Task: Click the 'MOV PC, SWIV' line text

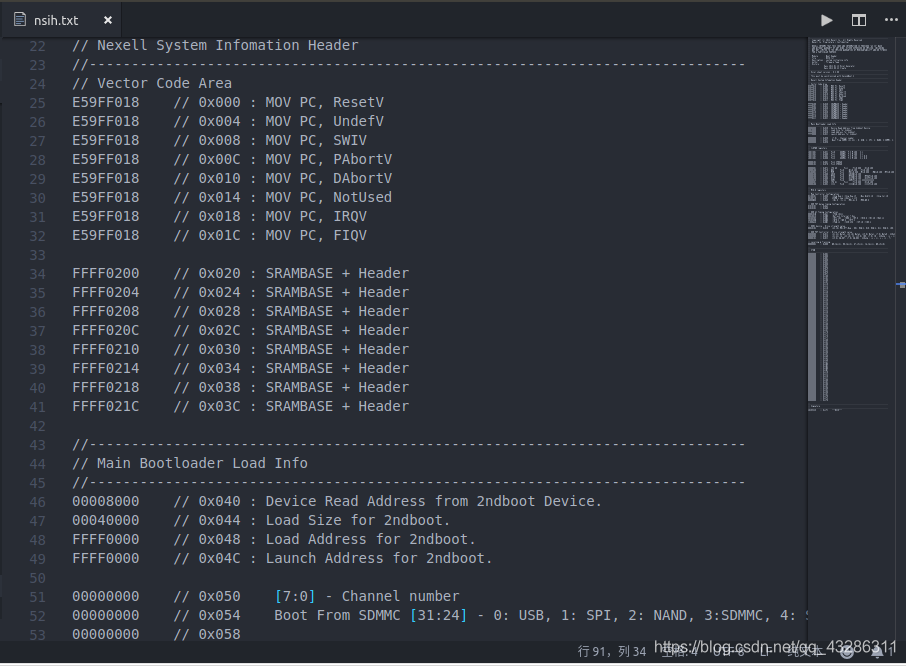Action: 316,141
